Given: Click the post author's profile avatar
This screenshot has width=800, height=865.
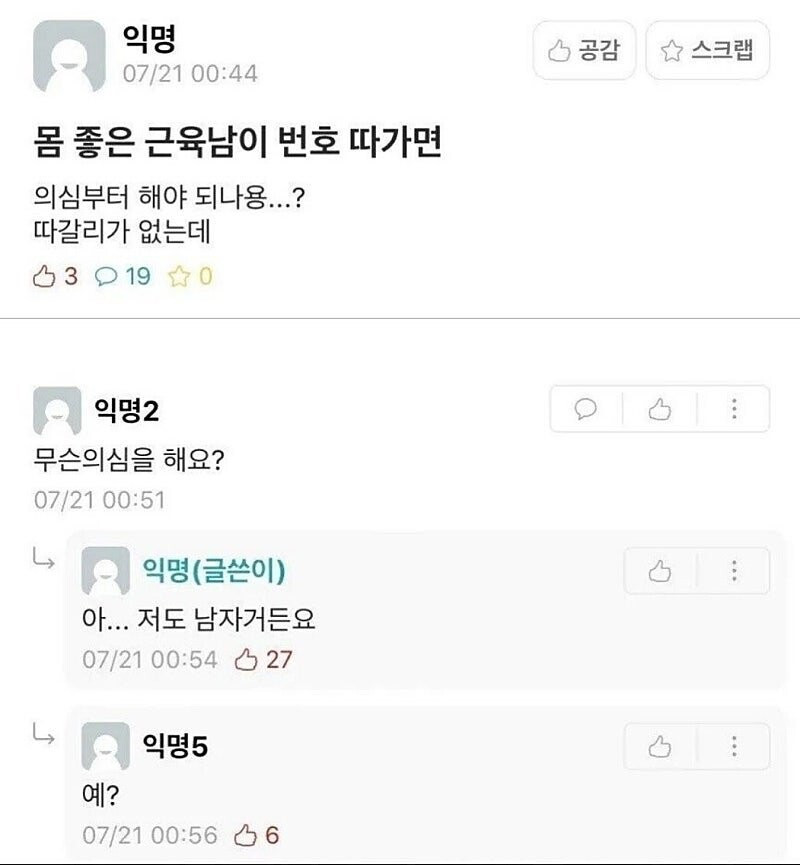Looking at the screenshot, I should click(69, 56).
